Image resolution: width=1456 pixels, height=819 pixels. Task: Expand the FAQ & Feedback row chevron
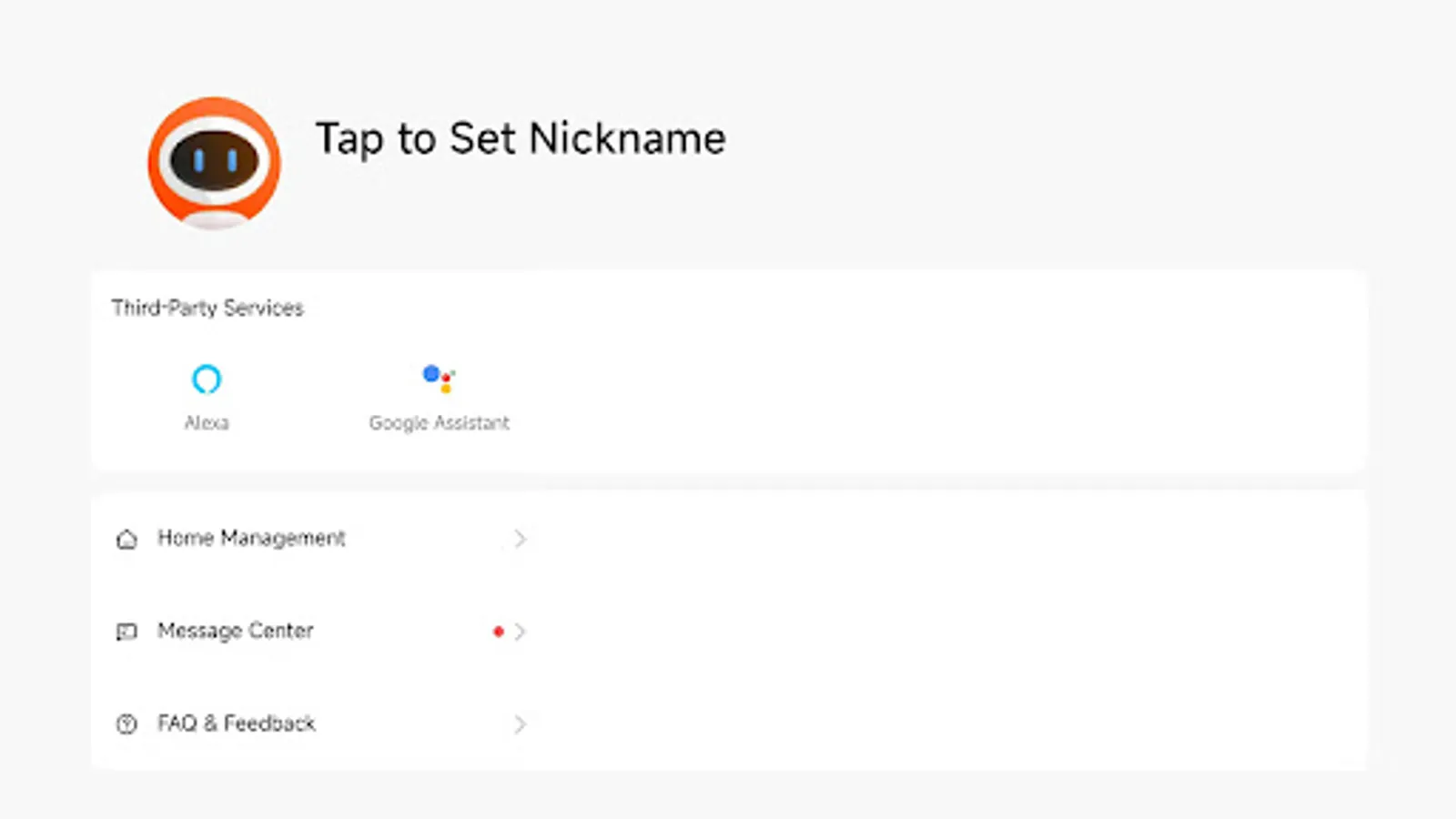(520, 724)
